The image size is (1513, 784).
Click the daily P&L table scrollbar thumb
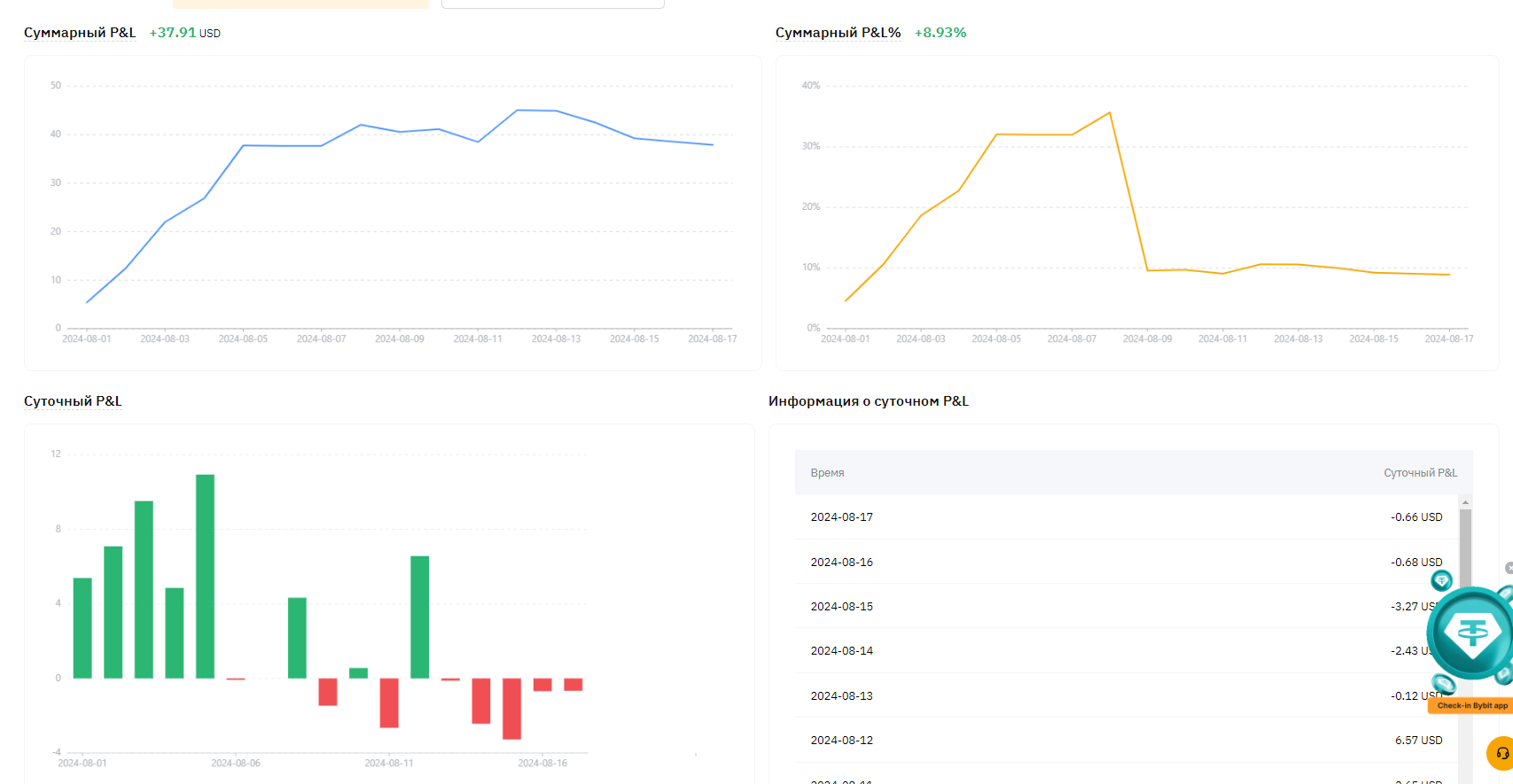tap(1465, 549)
